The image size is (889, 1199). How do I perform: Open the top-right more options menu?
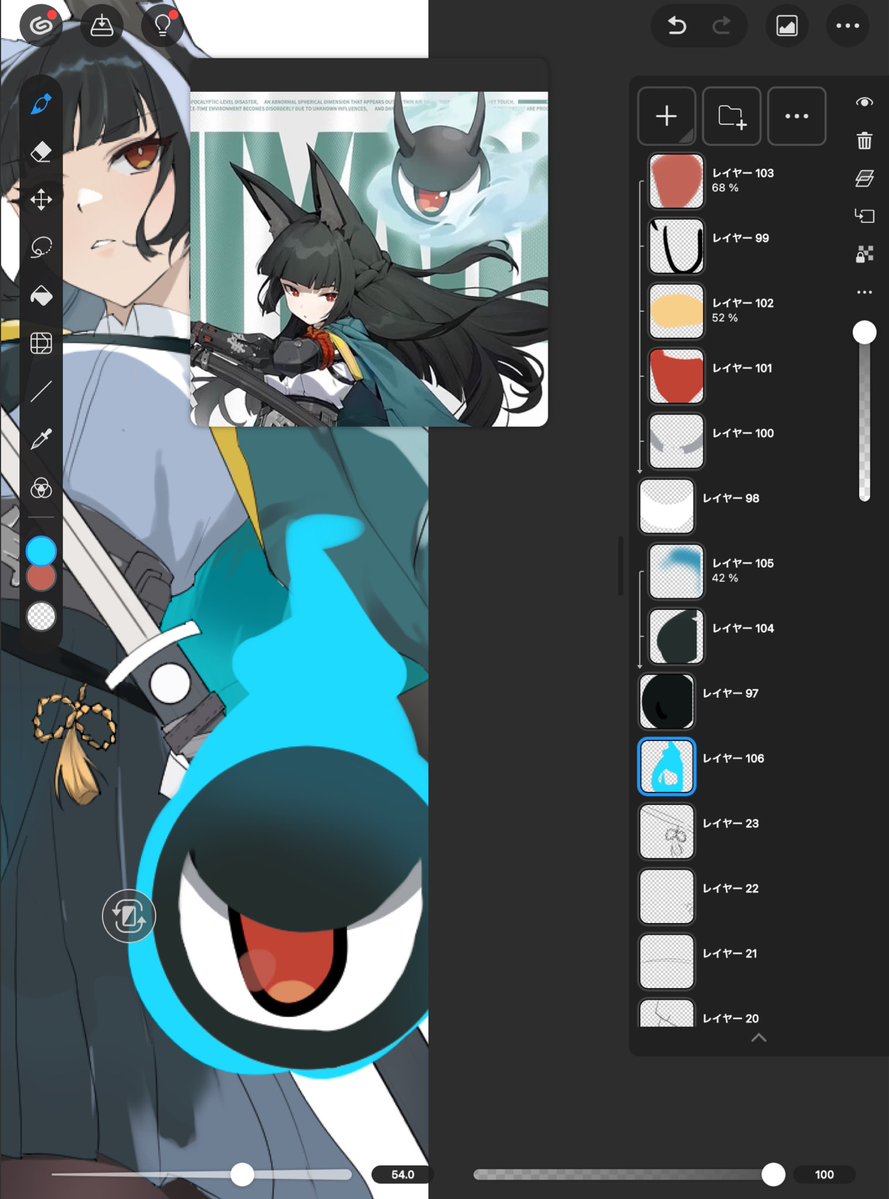[848, 26]
